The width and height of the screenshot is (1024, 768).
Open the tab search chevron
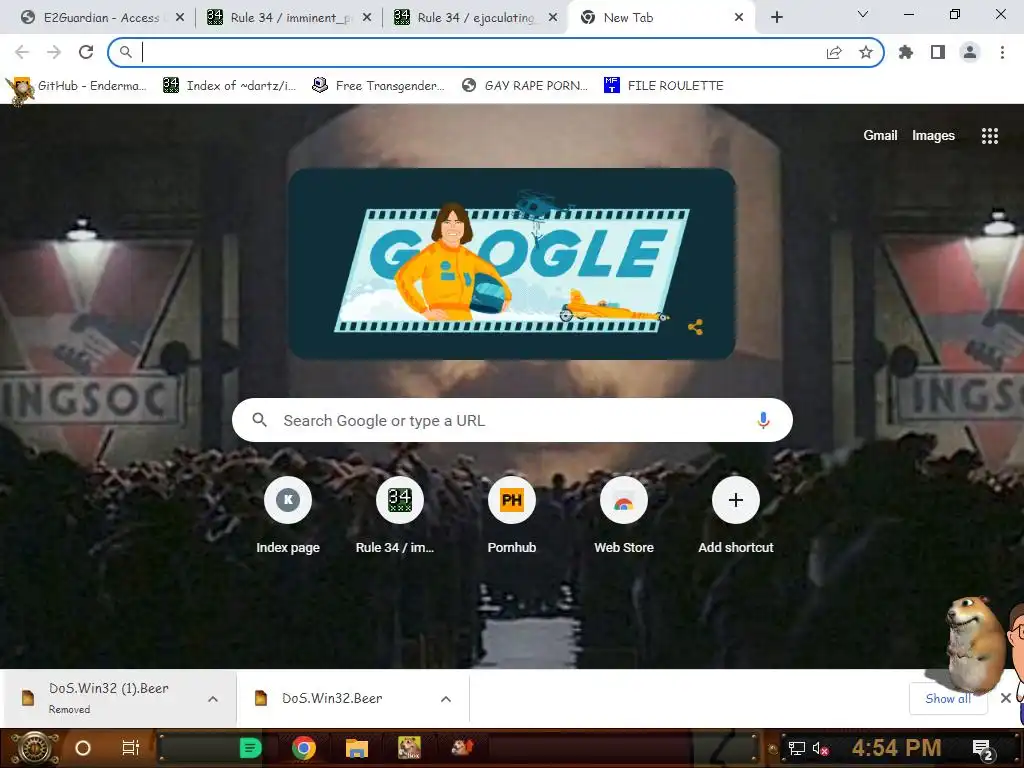coord(863,14)
